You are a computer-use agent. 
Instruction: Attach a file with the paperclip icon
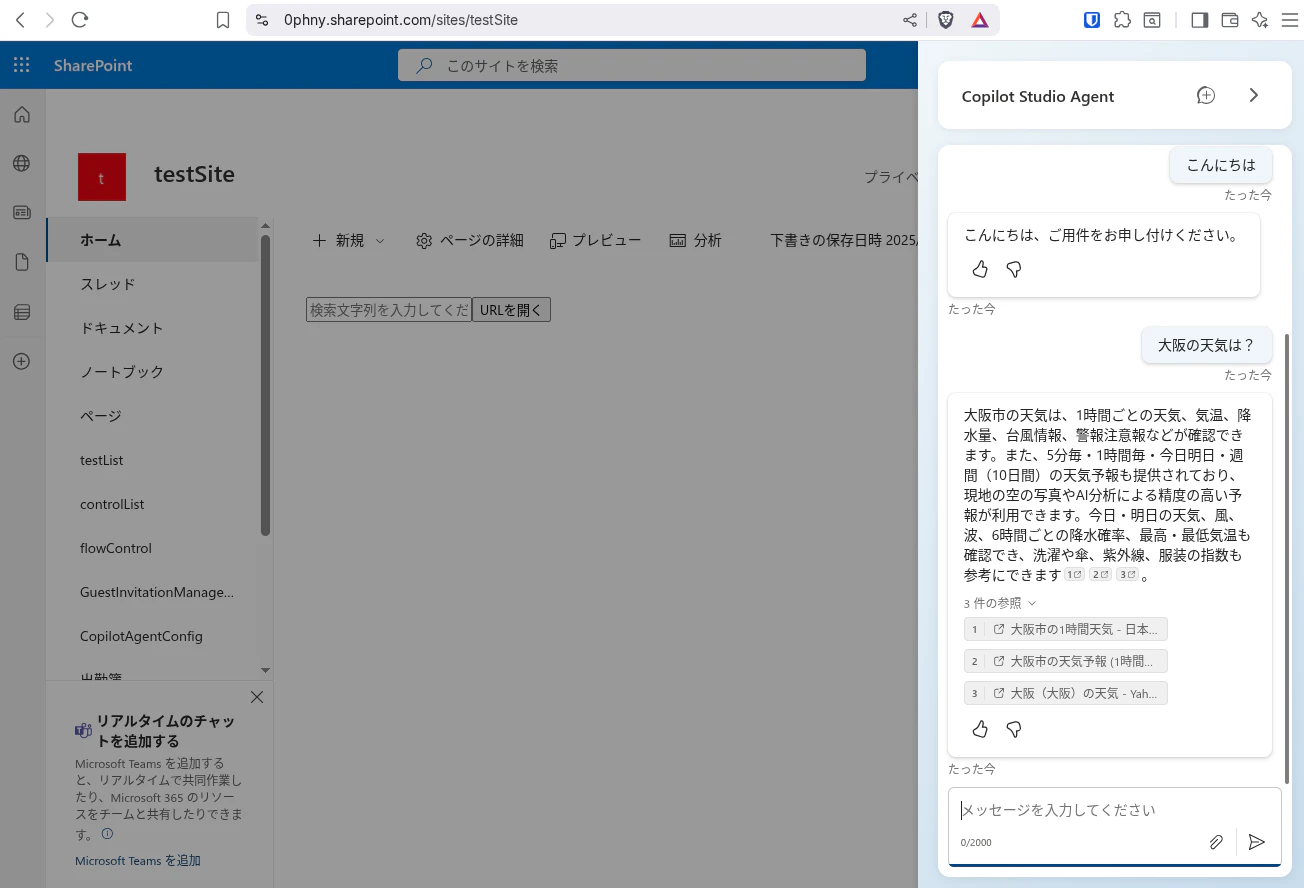pyautogui.click(x=1216, y=842)
